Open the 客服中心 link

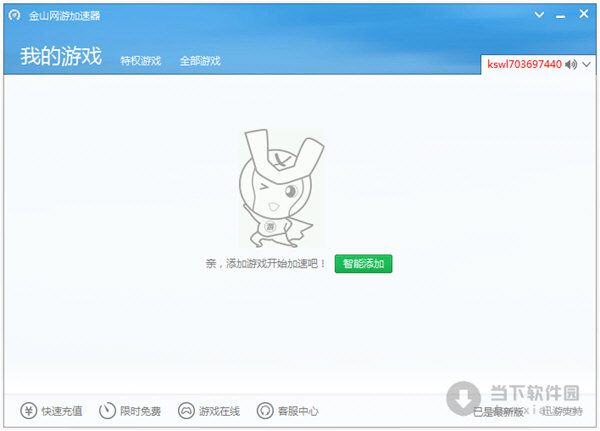point(298,411)
